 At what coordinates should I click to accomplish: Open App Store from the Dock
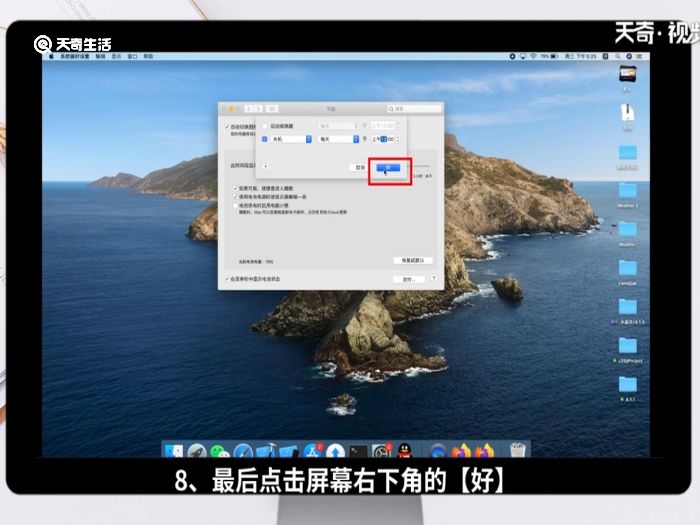[312, 451]
